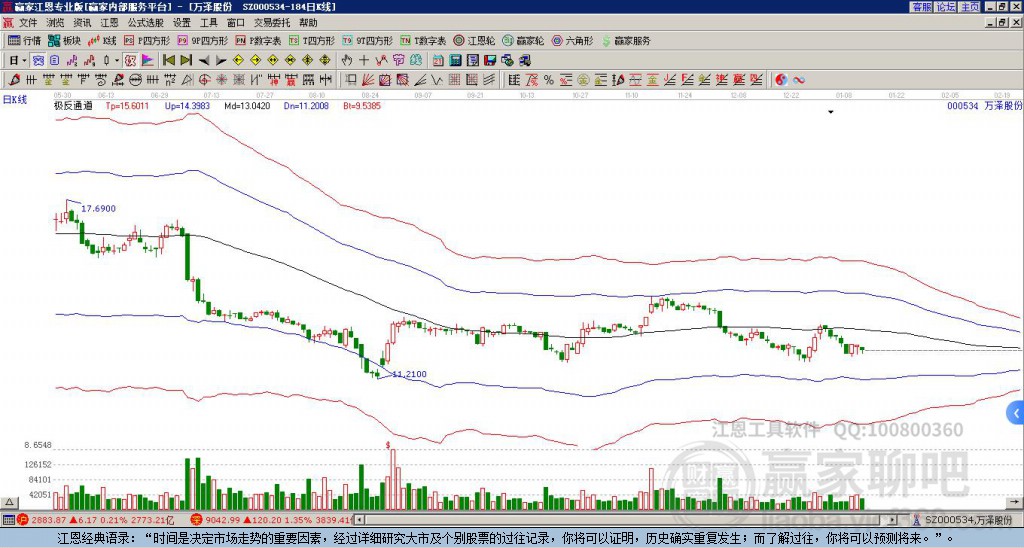
Task: Open the 9T四方形 tool
Action: tap(367, 40)
